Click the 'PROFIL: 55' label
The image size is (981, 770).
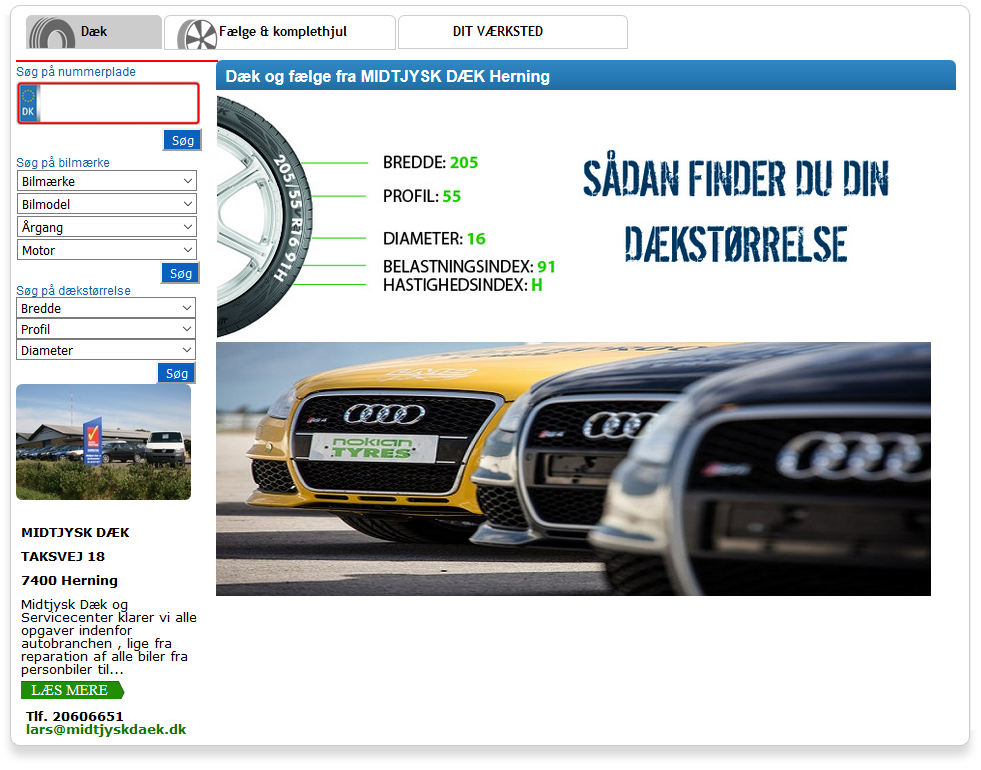tap(422, 196)
